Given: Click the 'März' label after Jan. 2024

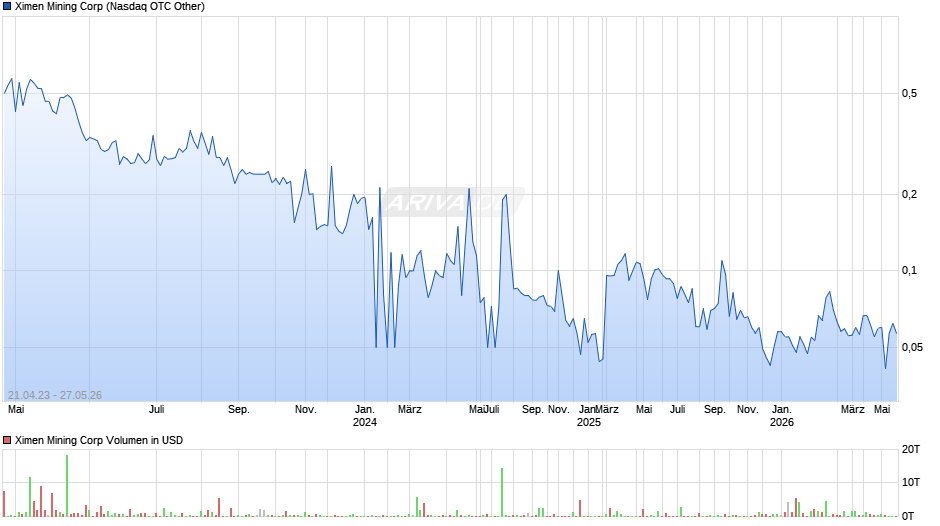Looking at the screenshot, I should click(409, 410).
